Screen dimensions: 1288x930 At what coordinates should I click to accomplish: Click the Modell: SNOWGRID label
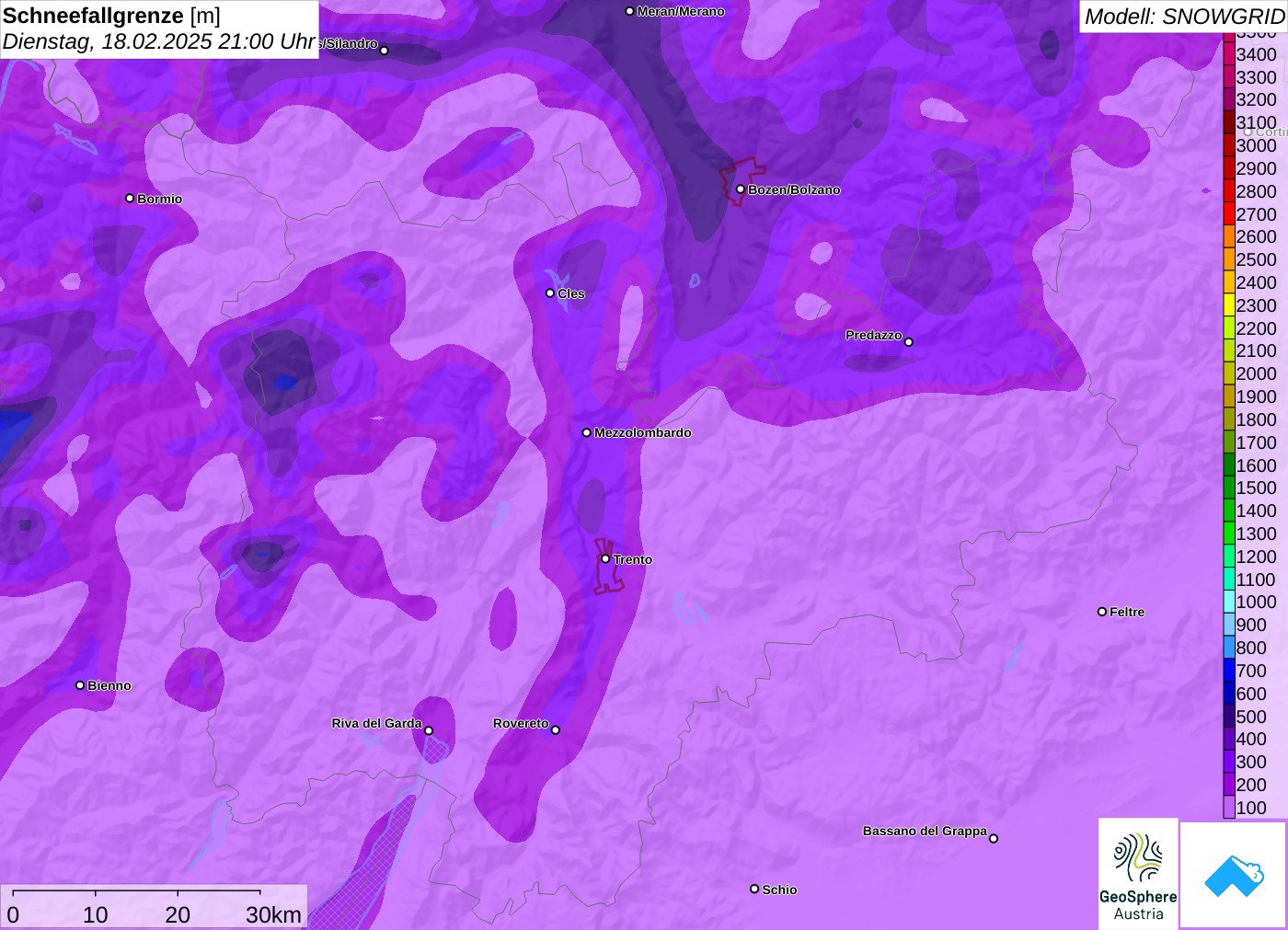(1183, 17)
